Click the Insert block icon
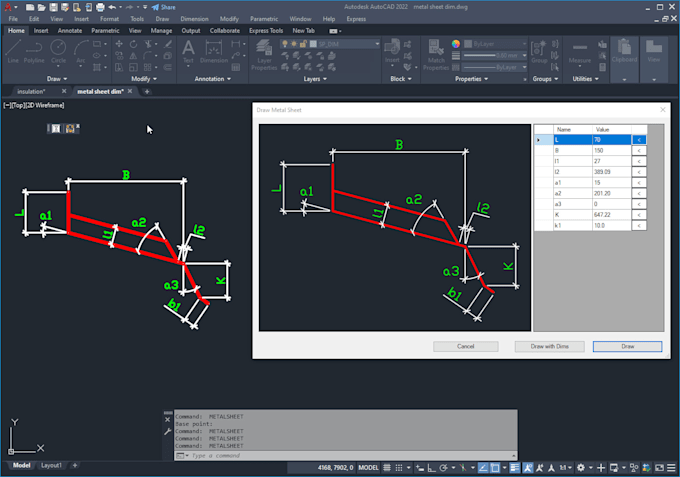This screenshot has width=680, height=477. (392, 51)
